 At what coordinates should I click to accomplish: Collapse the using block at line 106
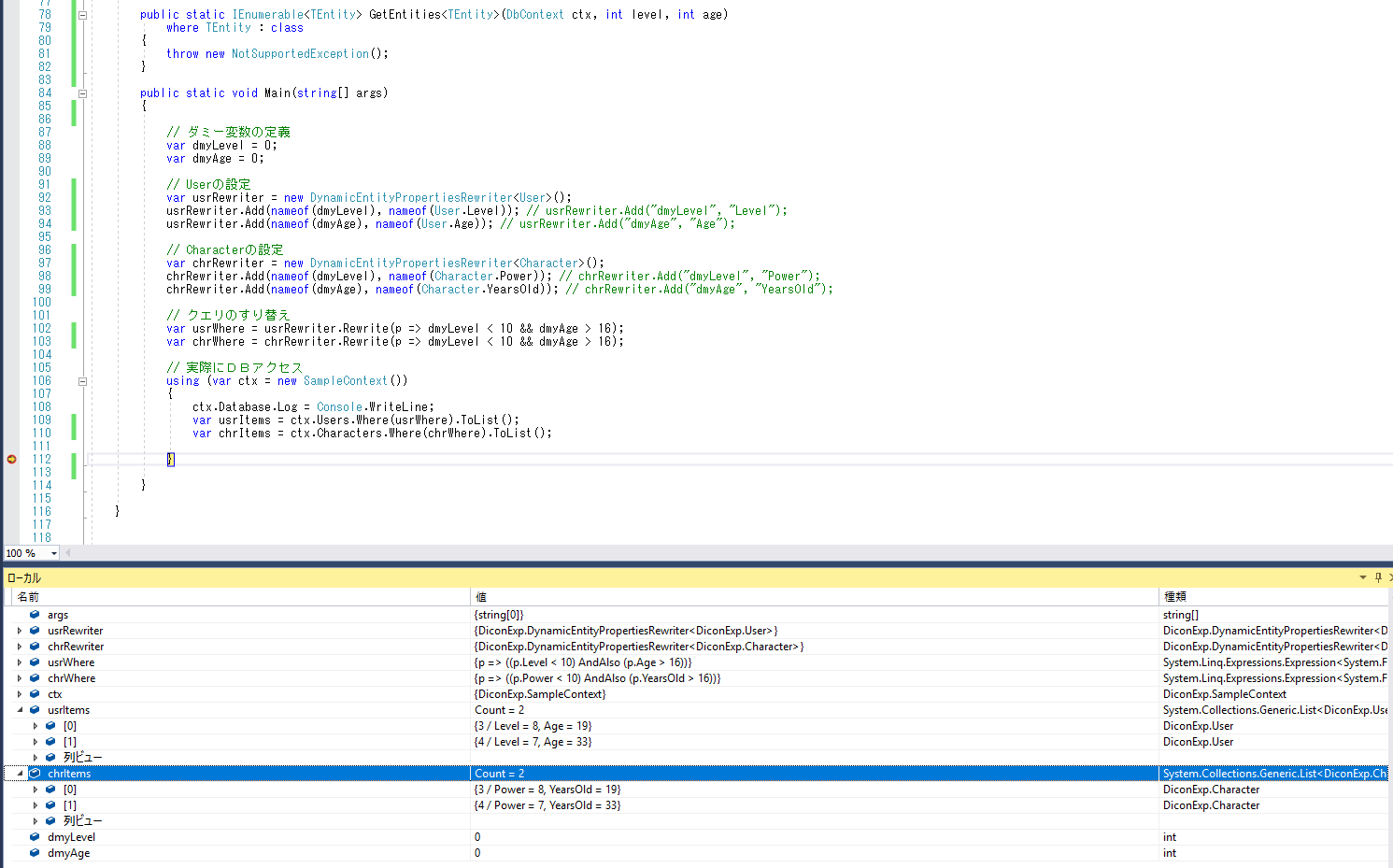point(82,381)
